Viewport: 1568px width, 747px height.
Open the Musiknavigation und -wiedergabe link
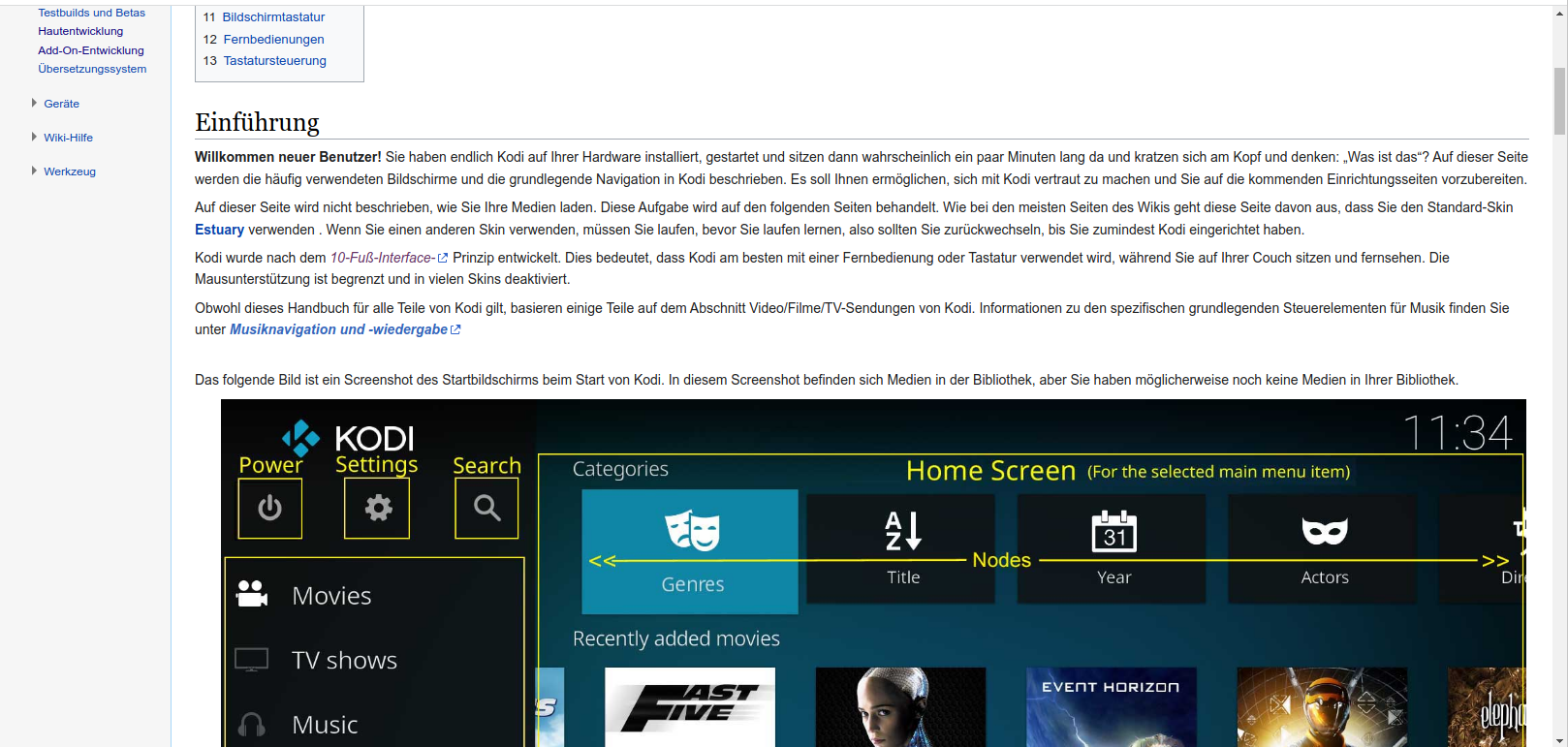coord(338,329)
